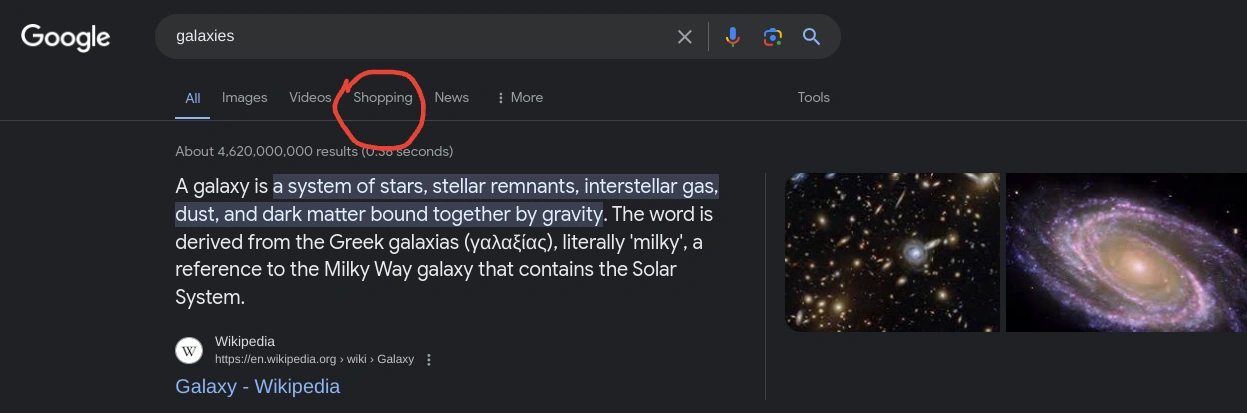1247x413 pixels.
Task: Go to the News tab
Action: tap(451, 97)
